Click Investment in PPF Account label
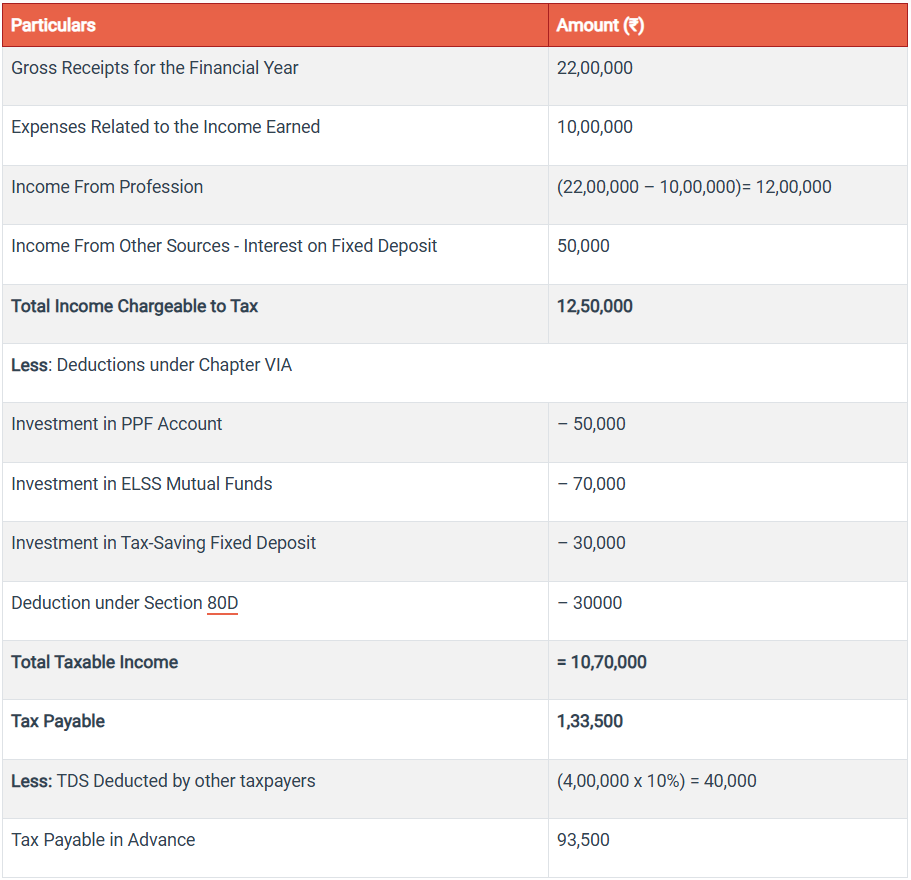The image size is (911, 880). (x=117, y=424)
